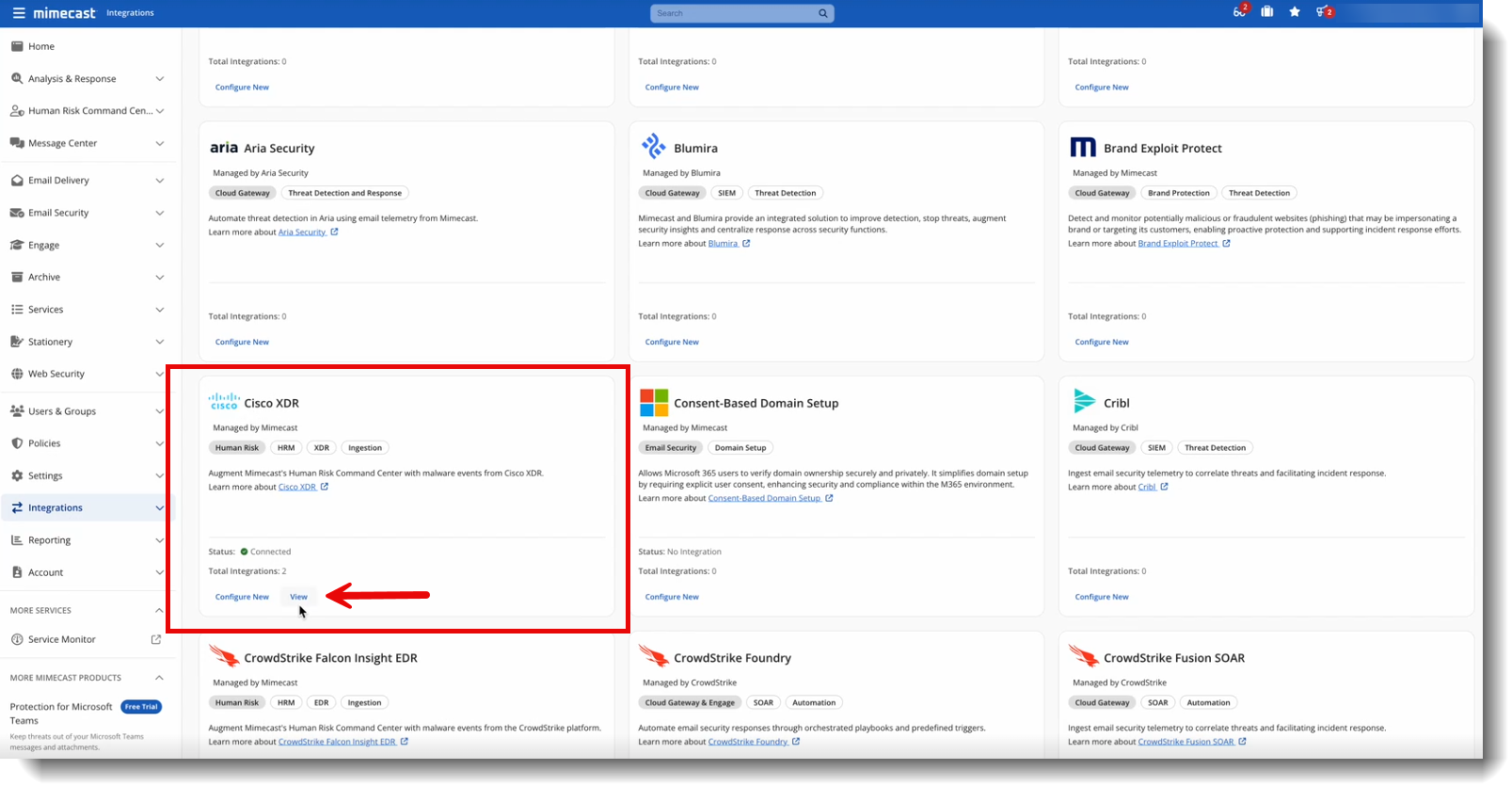Select Integrations in the sidebar
Image resolution: width=1512 pixels, height=786 pixels.
pyautogui.click(x=56, y=508)
